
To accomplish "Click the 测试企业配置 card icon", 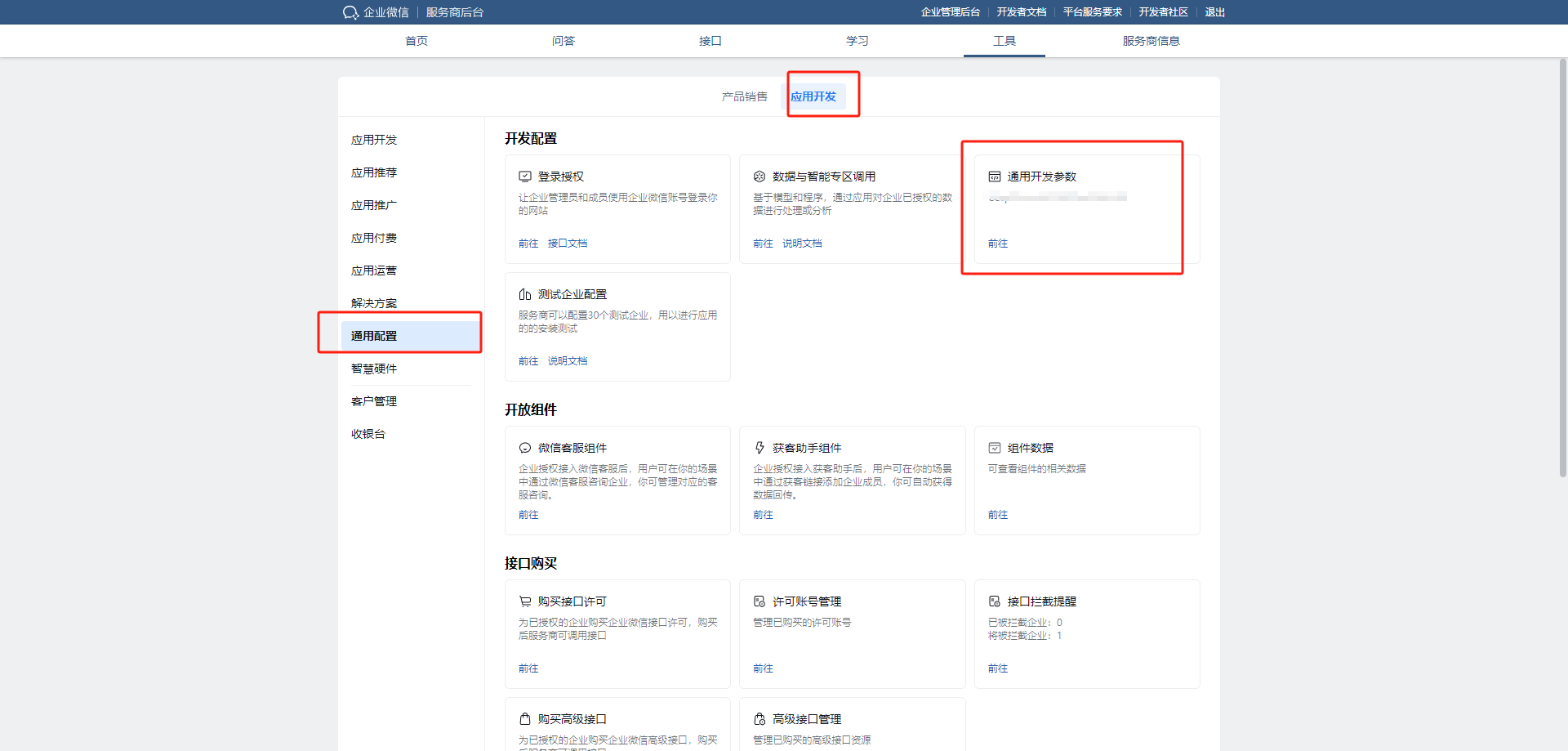I will pos(525,294).
